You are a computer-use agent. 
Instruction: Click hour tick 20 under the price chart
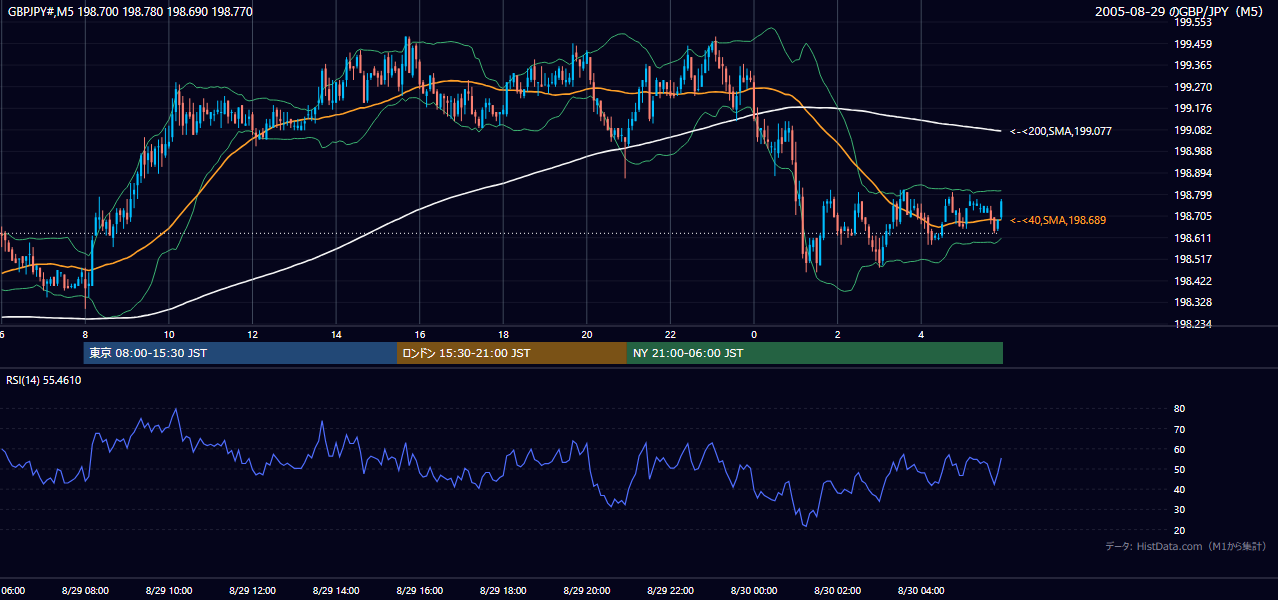(x=587, y=335)
